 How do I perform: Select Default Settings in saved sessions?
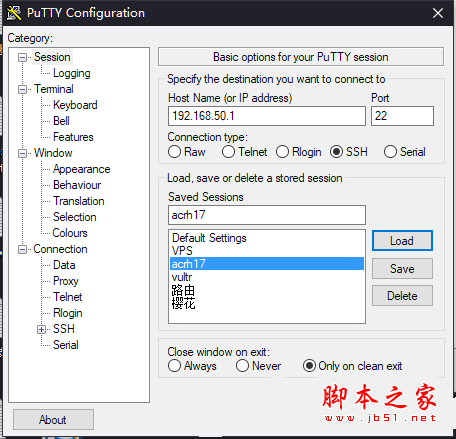(x=267, y=238)
